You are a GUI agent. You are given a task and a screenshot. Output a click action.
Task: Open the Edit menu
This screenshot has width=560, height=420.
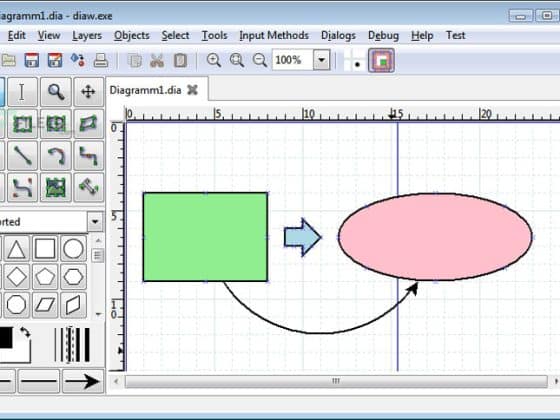tap(17, 35)
